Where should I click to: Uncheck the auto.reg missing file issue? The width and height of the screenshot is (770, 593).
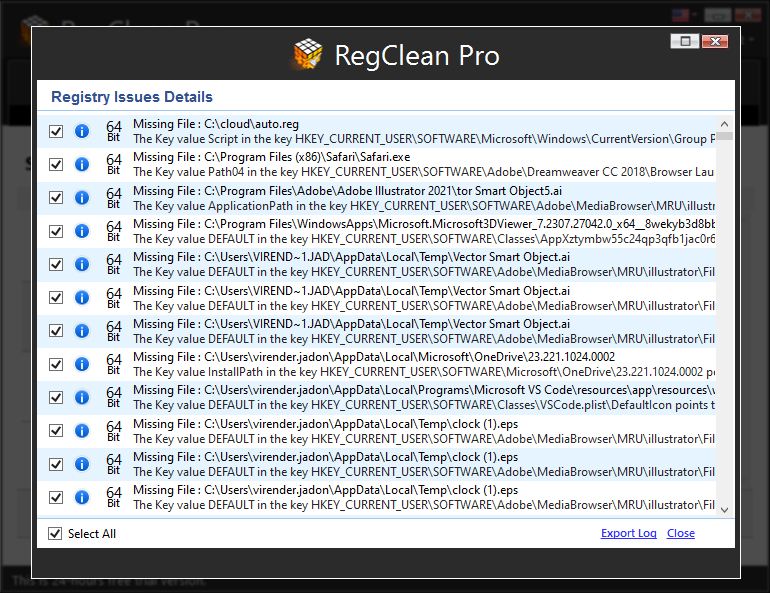(56, 131)
